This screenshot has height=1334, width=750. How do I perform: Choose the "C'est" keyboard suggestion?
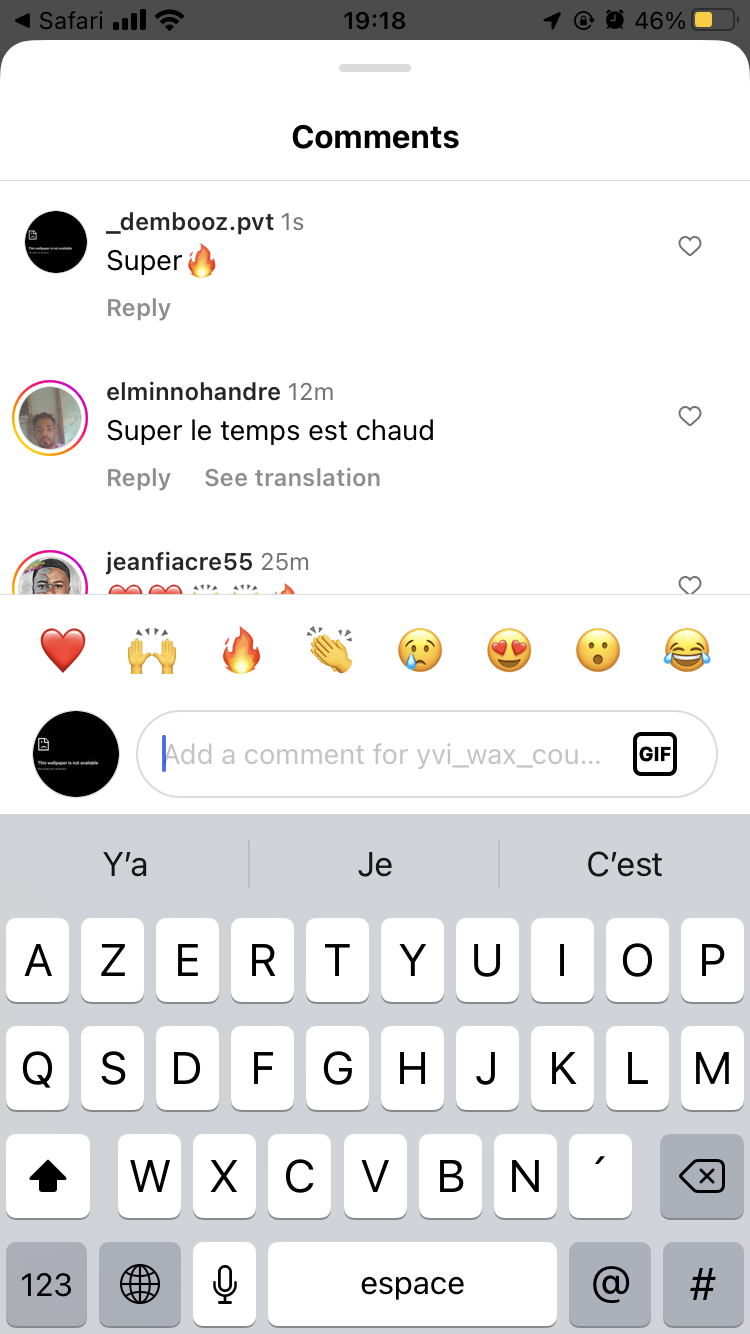point(625,864)
